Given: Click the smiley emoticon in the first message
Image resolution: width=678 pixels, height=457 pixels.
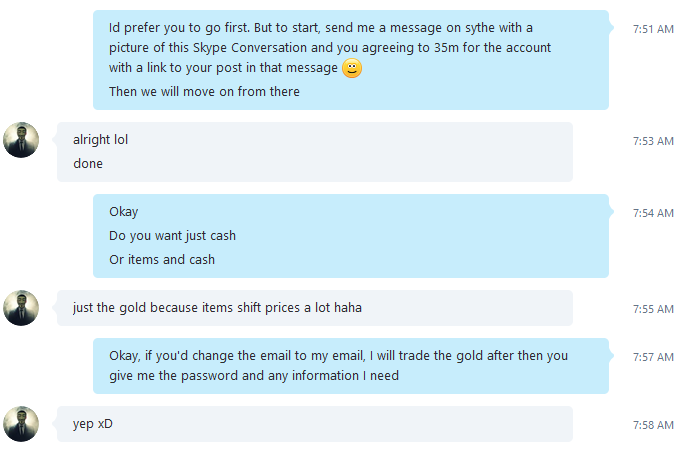Looking at the screenshot, I should pyautogui.click(x=352, y=68).
